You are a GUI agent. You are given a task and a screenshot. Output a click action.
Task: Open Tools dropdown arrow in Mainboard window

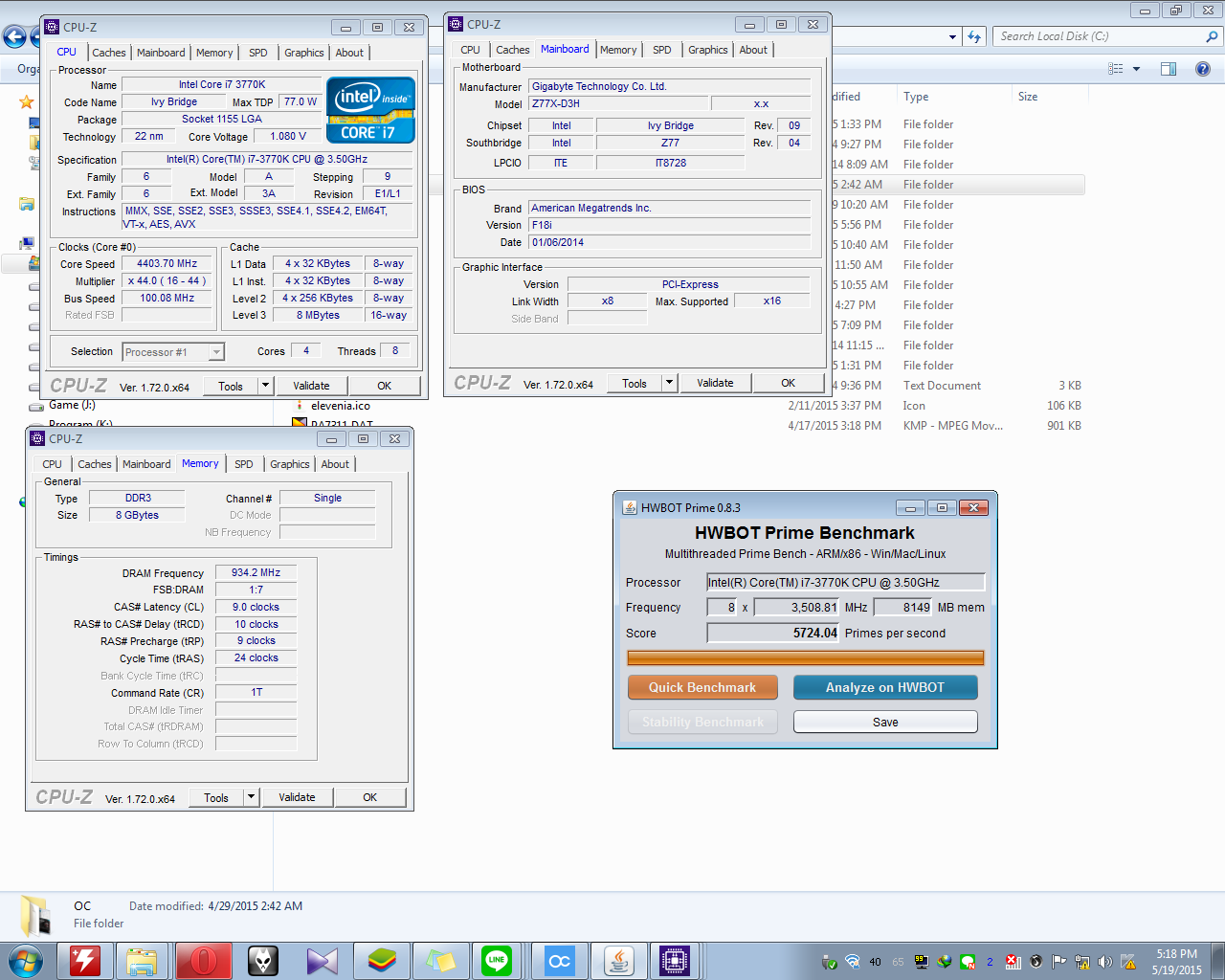670,383
